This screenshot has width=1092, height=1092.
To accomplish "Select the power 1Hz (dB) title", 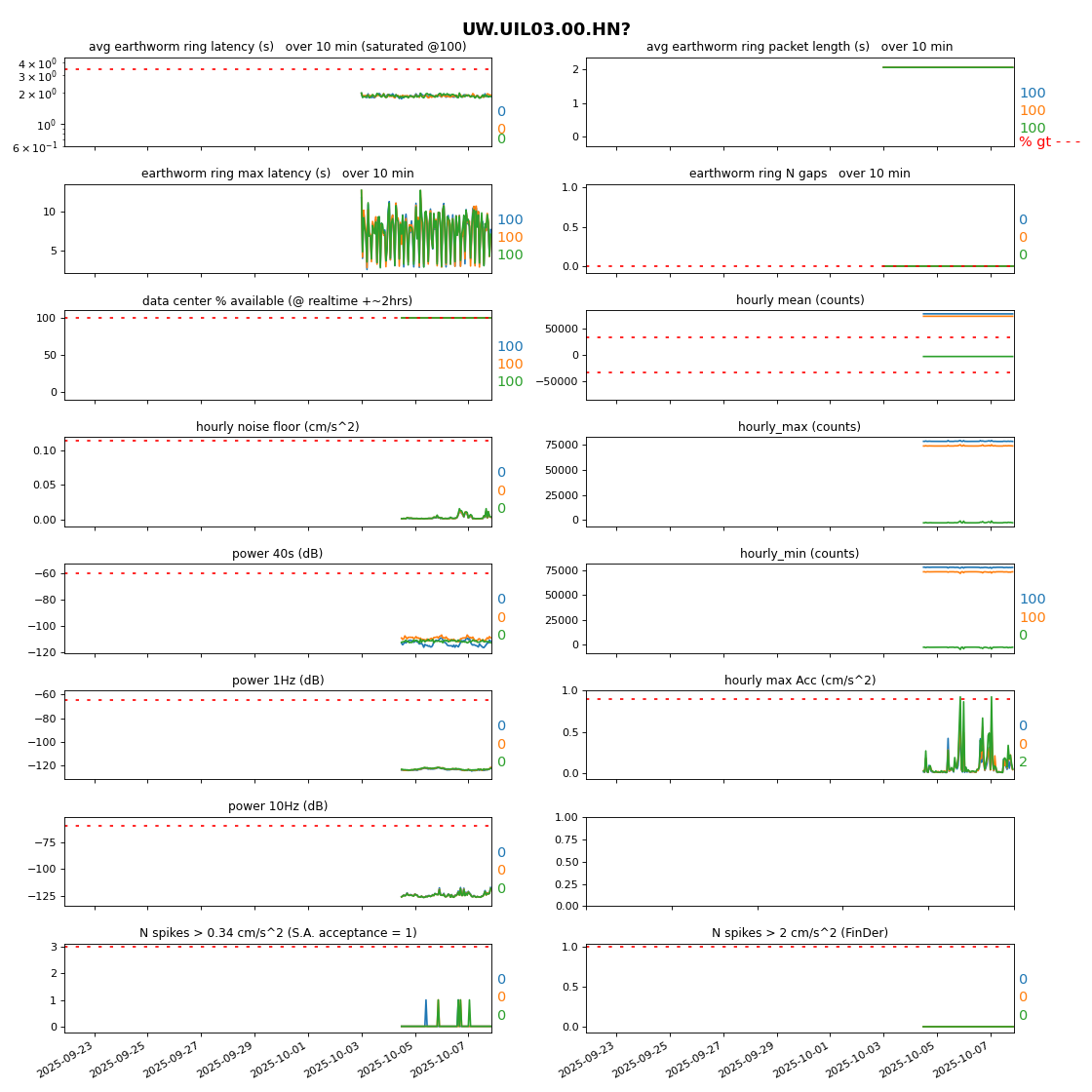I will (x=278, y=681).
